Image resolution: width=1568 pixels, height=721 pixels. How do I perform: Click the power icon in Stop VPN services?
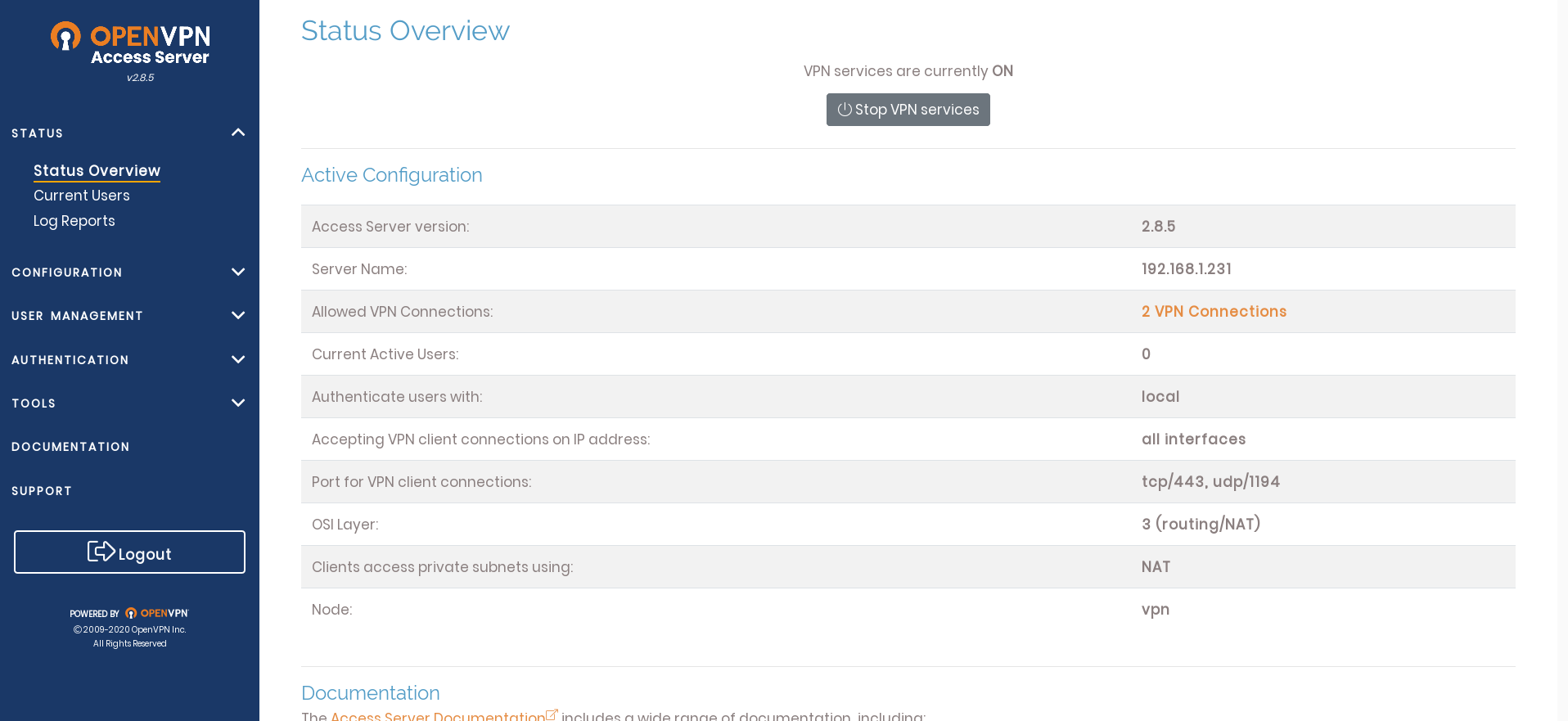click(x=845, y=110)
